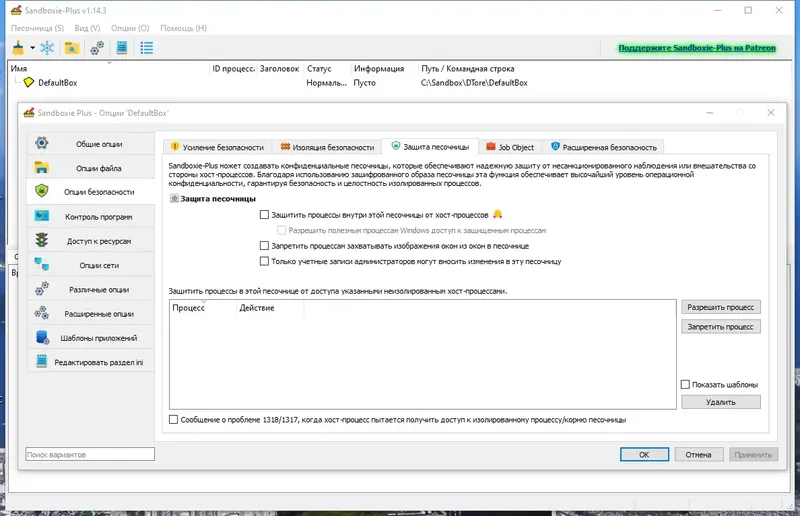The height and width of the screenshot is (516, 800).
Task: Click the blue notepad ini icon in the toolbar
Action: coord(122,48)
